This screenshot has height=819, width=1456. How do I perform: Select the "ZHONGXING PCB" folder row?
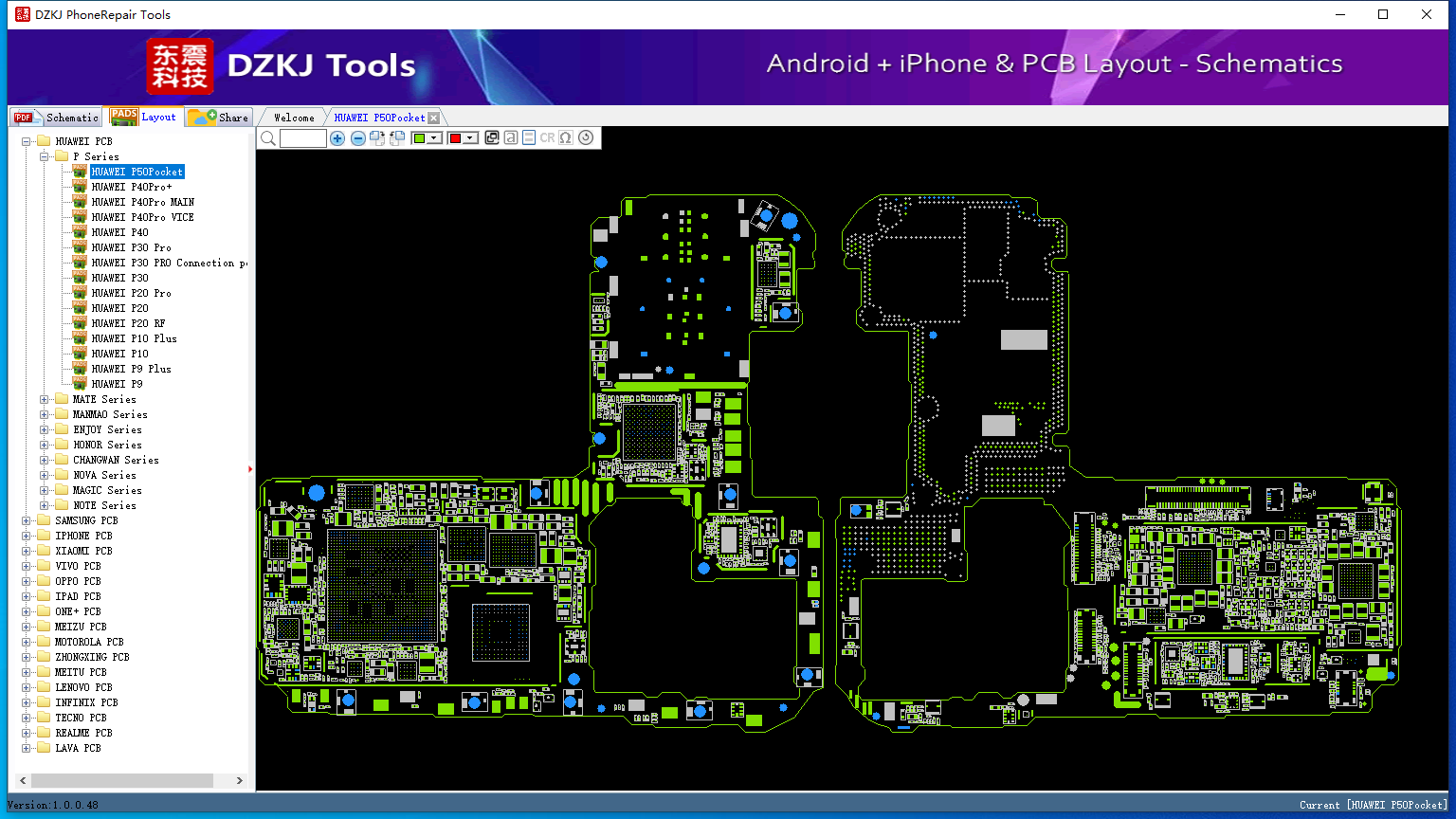click(92, 657)
